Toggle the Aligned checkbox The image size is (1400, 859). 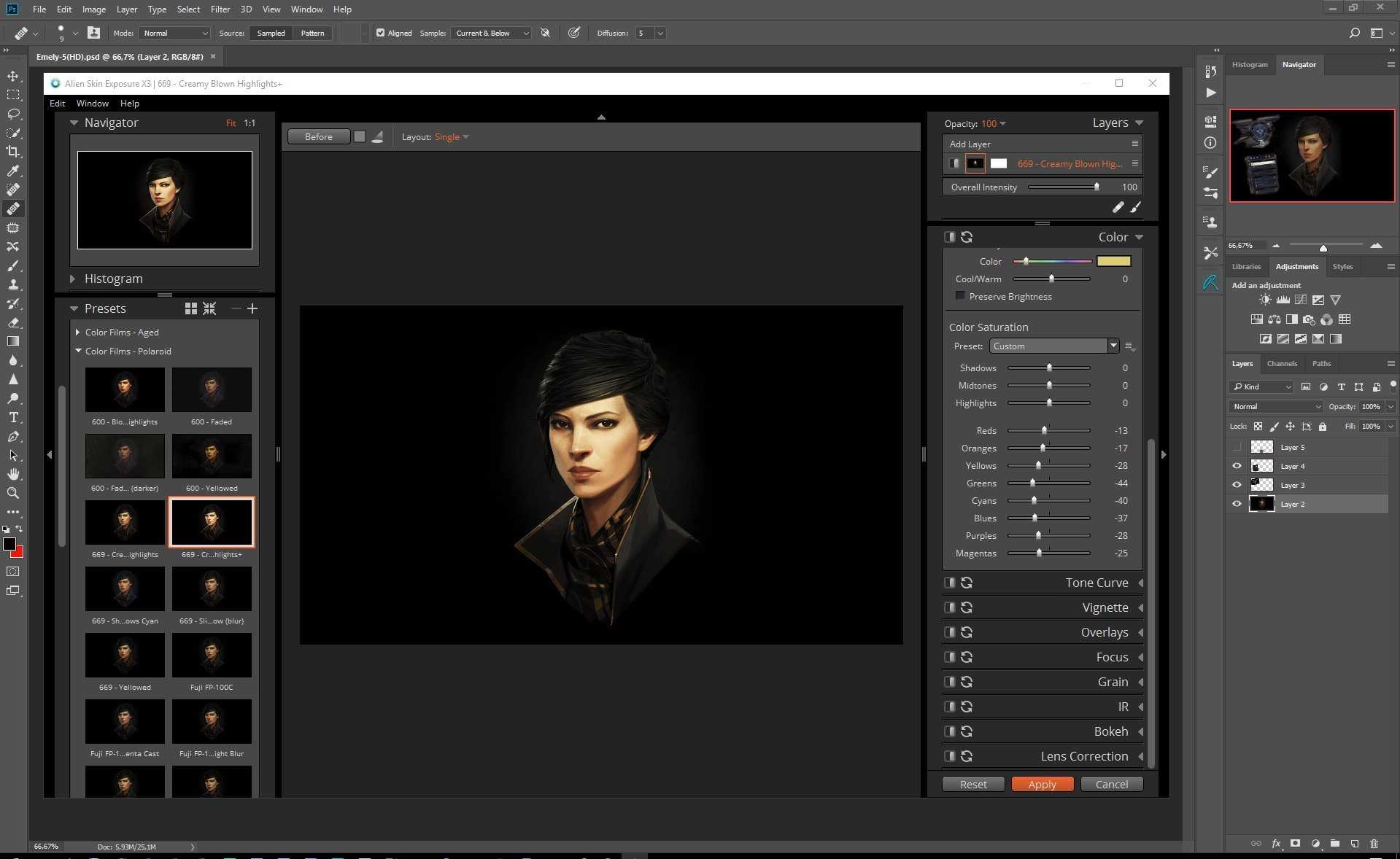[380, 33]
